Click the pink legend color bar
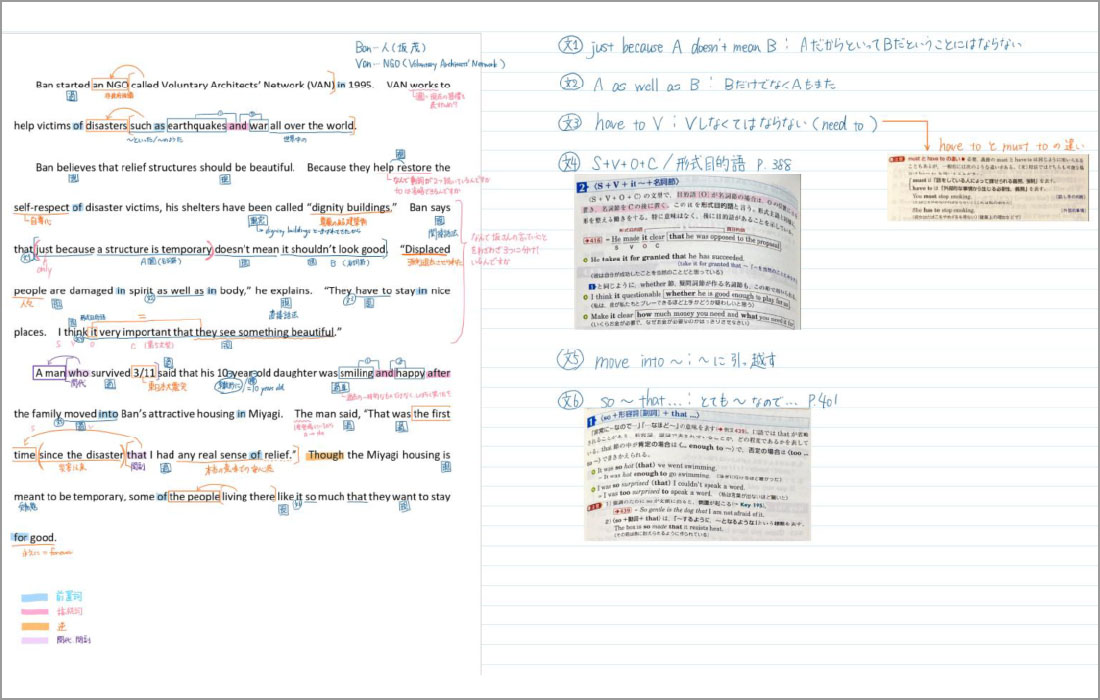Screen dimensions: 1100x700 click(x=34, y=612)
